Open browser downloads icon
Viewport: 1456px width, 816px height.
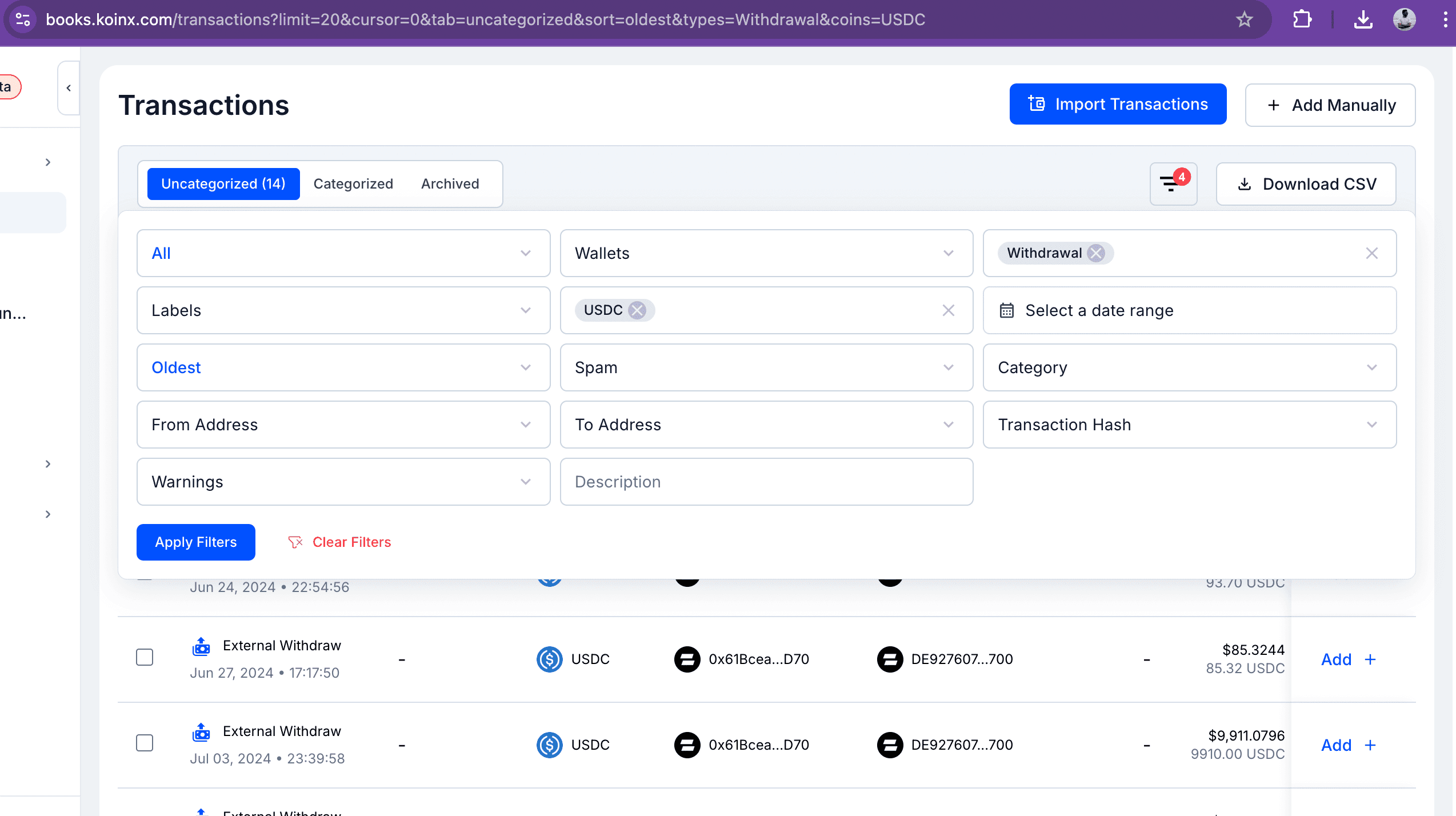point(1363,19)
